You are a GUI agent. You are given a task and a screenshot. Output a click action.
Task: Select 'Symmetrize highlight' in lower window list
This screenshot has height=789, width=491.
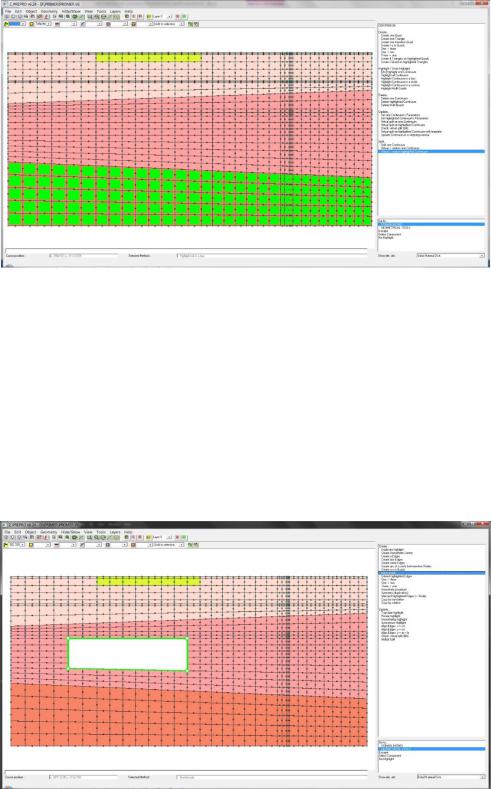[393, 622]
